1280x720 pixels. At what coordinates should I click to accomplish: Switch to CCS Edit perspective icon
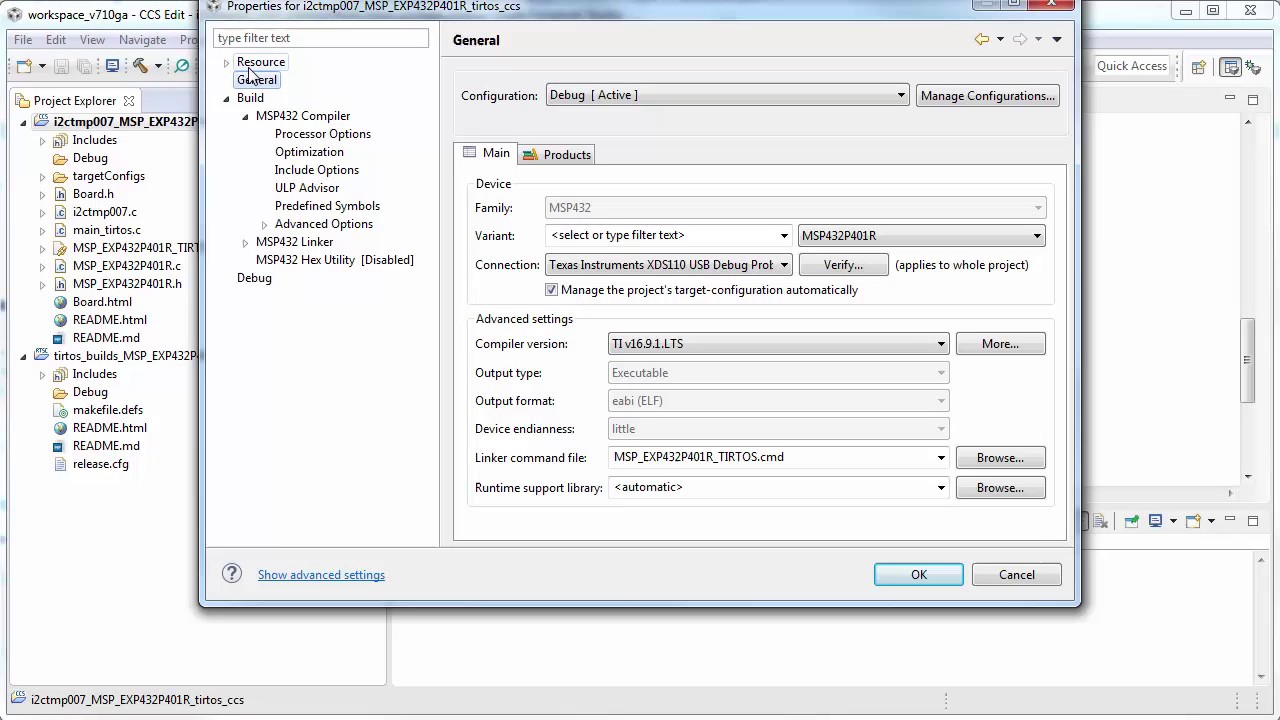[1231, 67]
